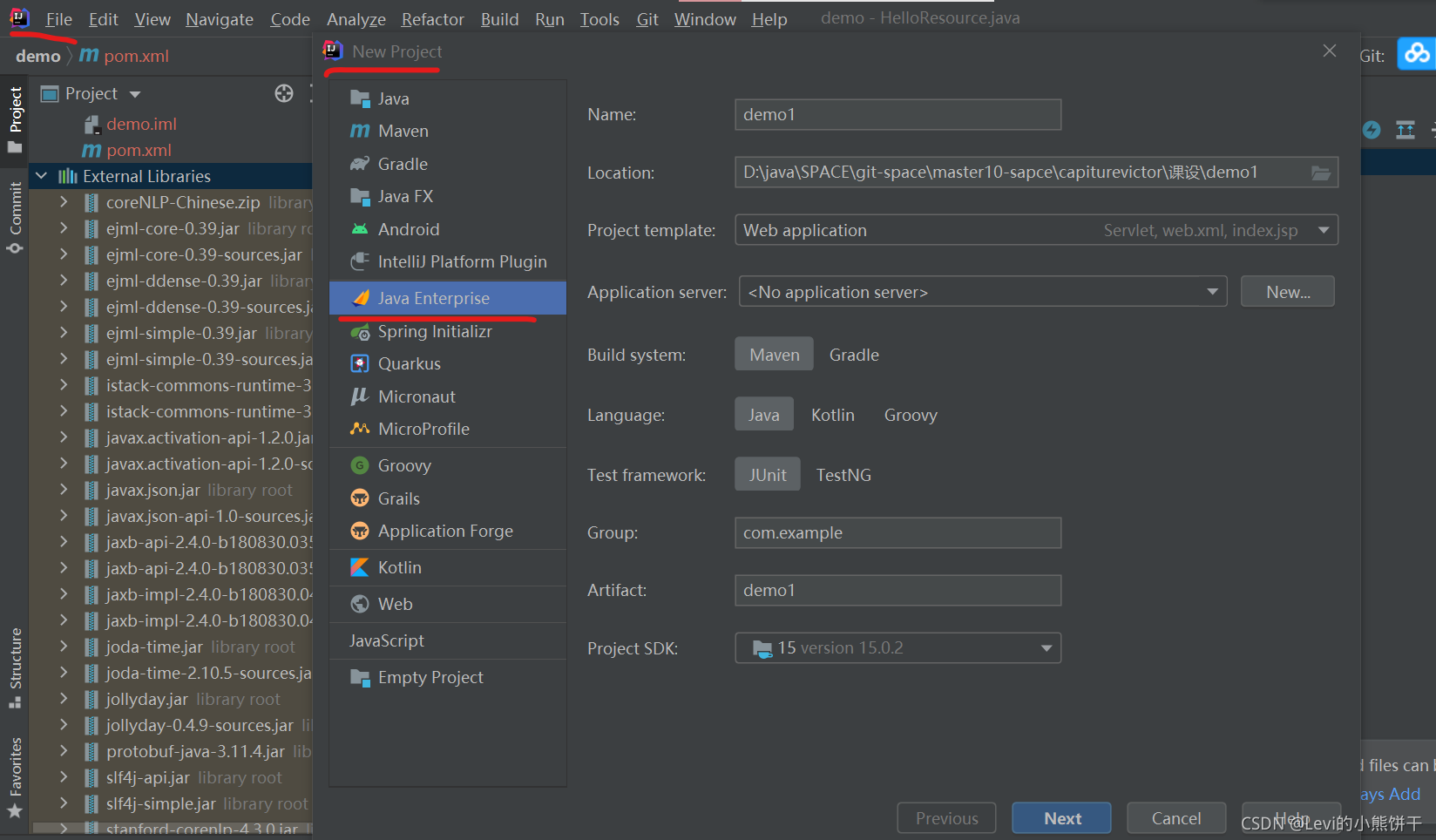The width and height of the screenshot is (1436, 840).
Task: Select Application Forge project type
Action: [x=448, y=531]
